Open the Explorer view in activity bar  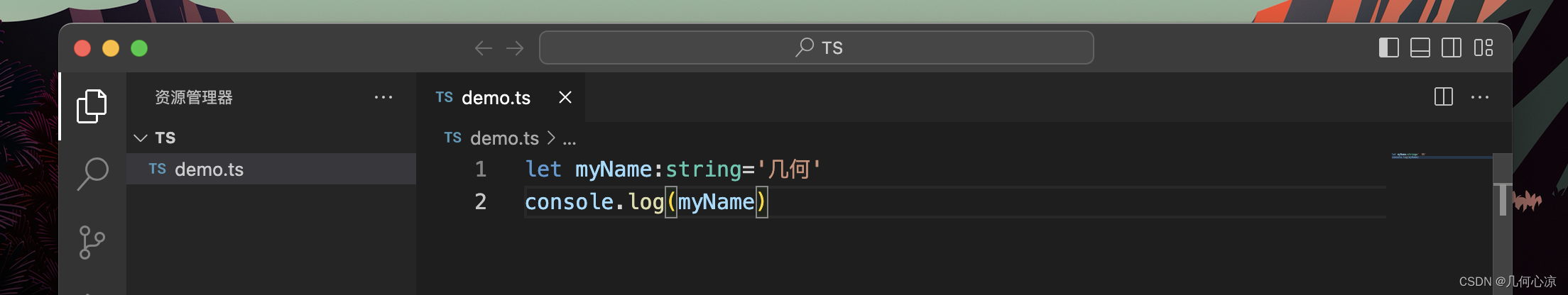pyautogui.click(x=92, y=106)
